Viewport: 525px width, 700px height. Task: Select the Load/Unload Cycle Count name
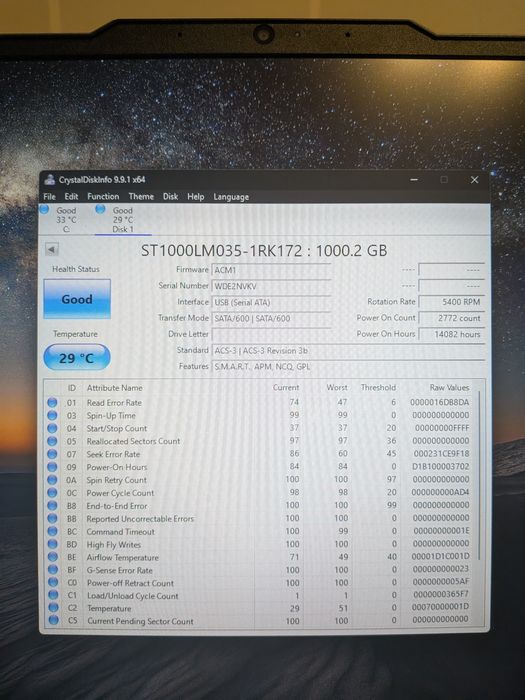[x=133, y=596]
